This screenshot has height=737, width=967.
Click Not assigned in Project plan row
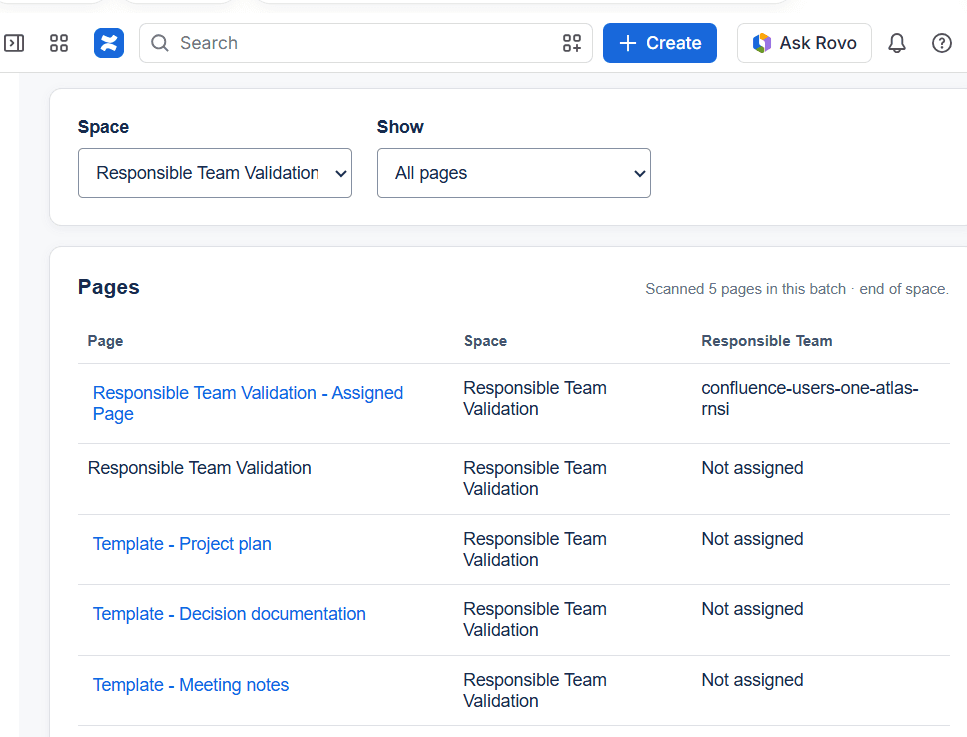coord(752,539)
